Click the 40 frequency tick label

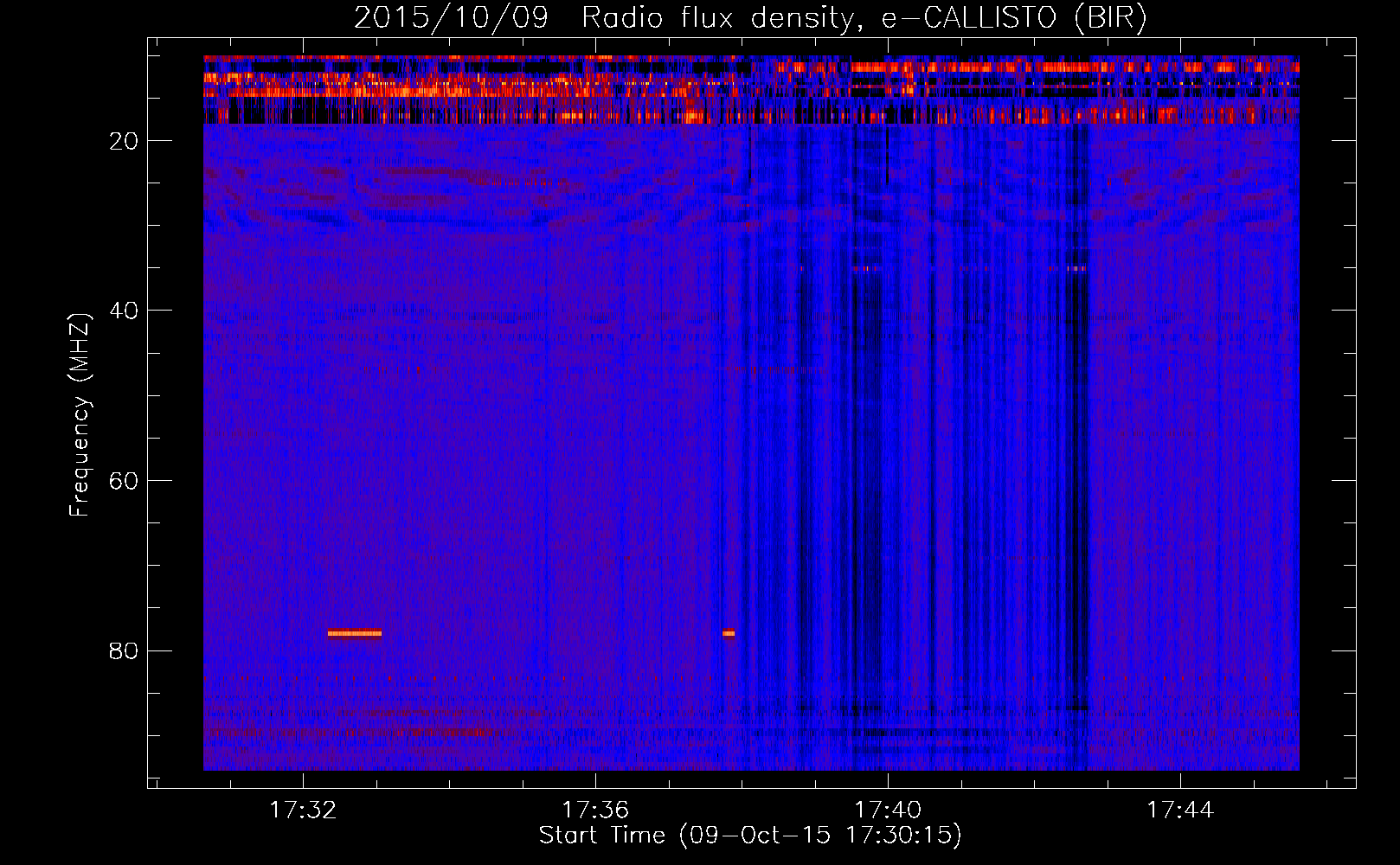(x=124, y=311)
